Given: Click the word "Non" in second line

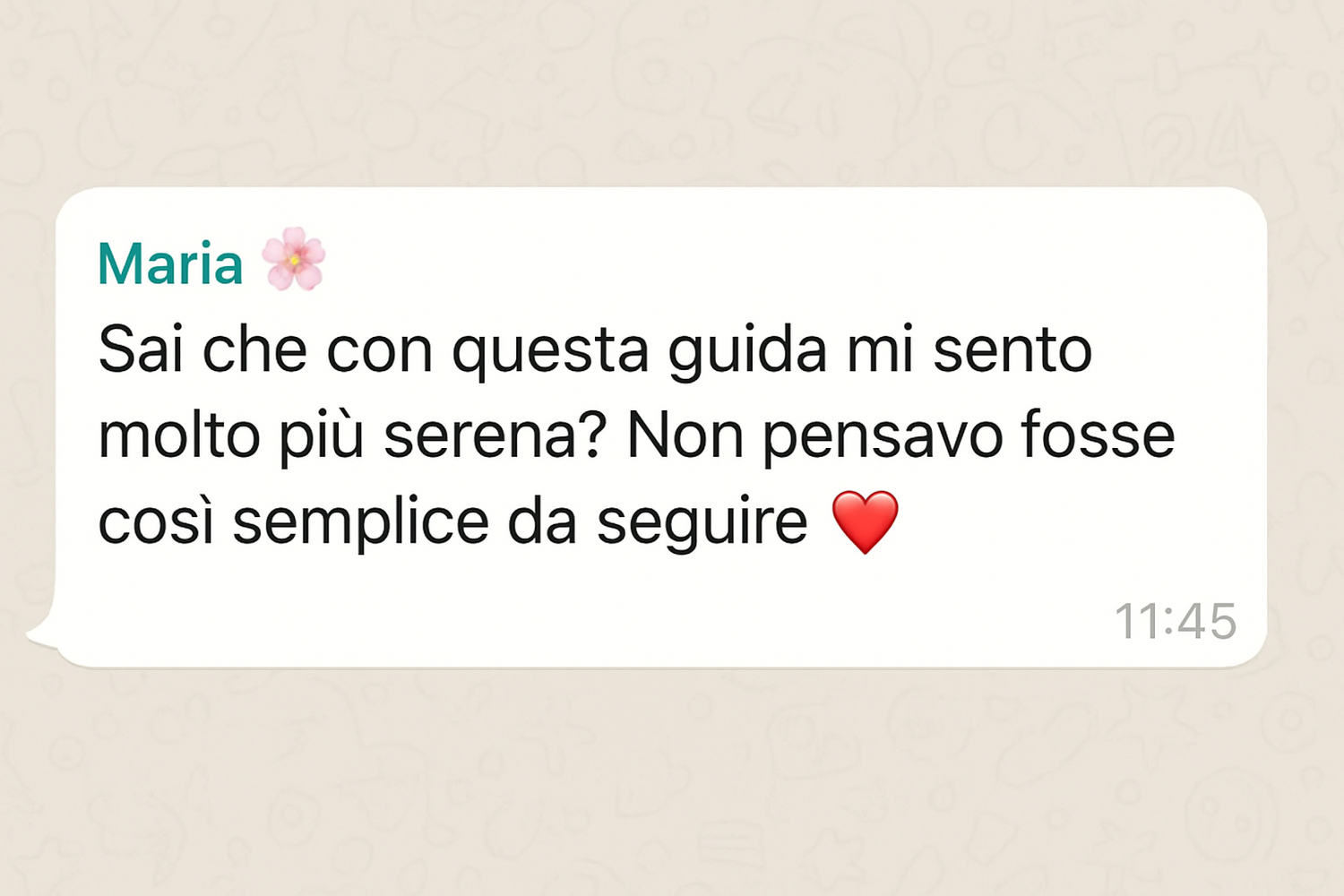Looking at the screenshot, I should click(x=685, y=435).
